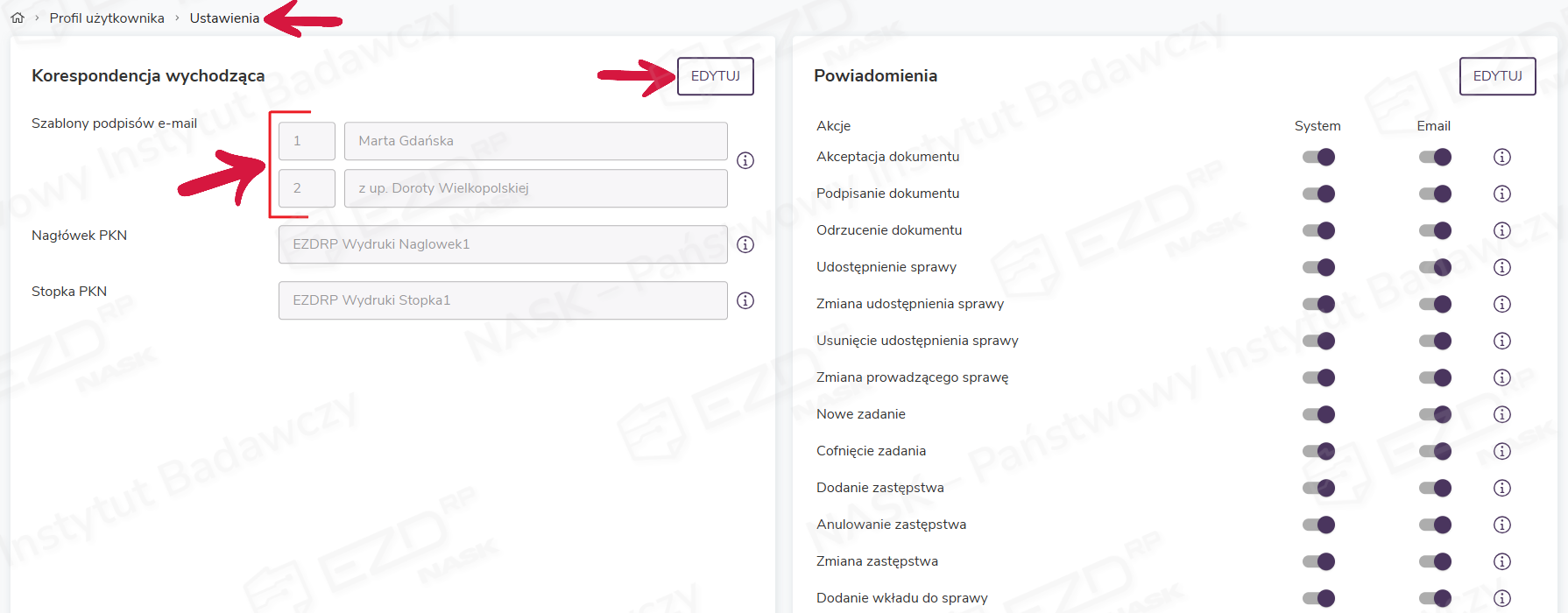Toggle System switch for Cofnięcie zadania
Image resolution: width=1568 pixels, height=613 pixels.
tap(1318, 451)
